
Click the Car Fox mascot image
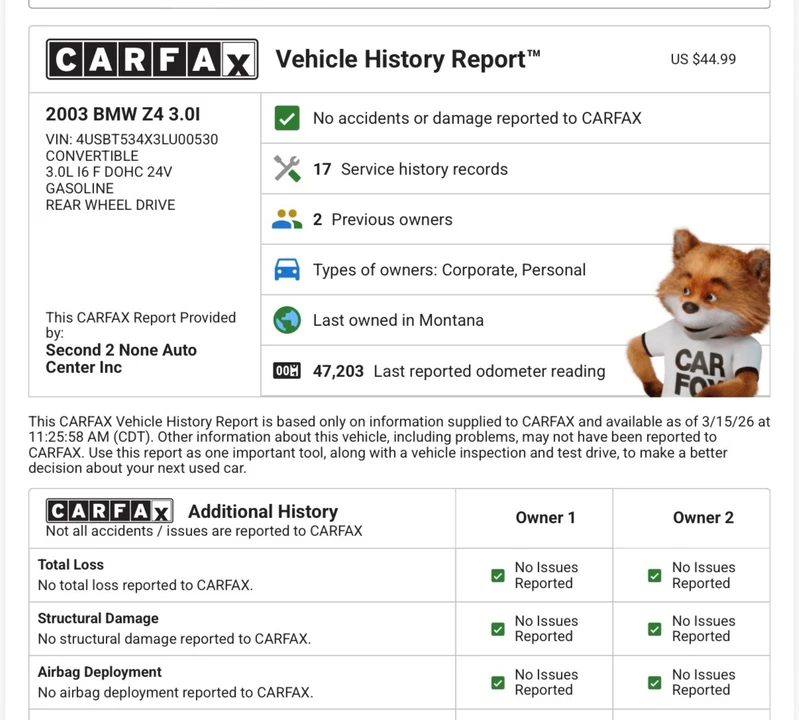click(700, 313)
